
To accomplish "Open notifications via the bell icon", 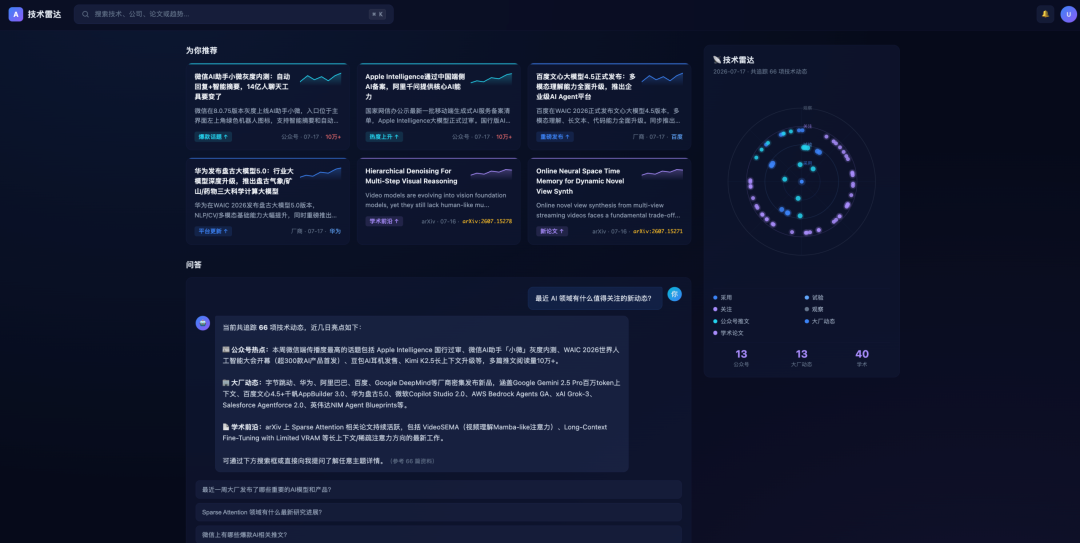I will (x=1045, y=14).
